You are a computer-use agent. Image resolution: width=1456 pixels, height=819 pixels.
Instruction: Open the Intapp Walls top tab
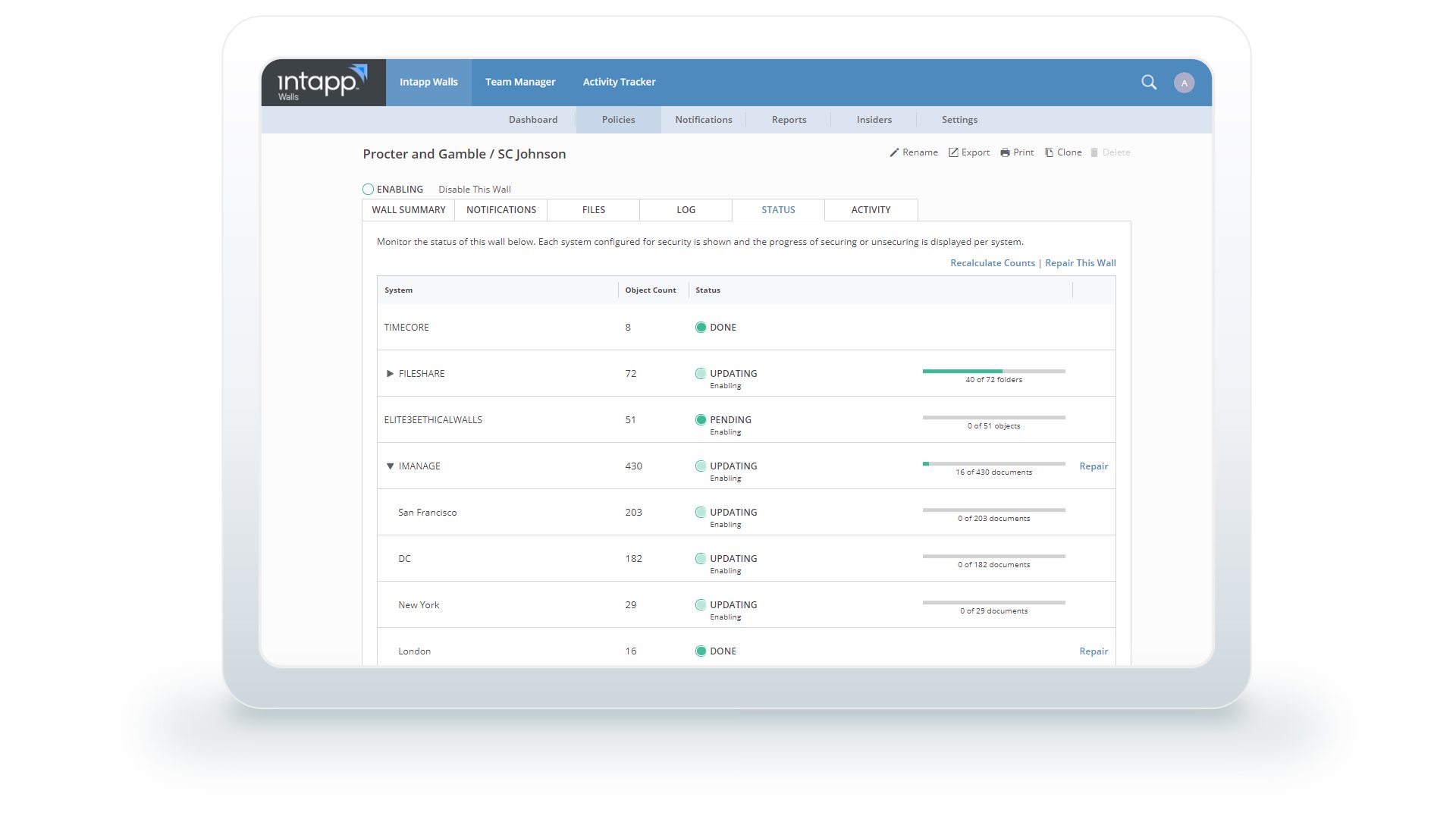[428, 82]
